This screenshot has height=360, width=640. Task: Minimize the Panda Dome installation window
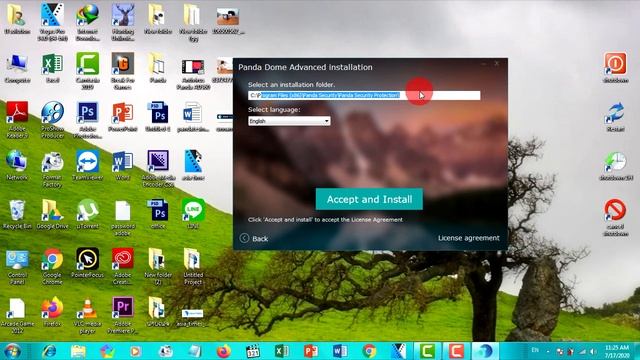coord(484,63)
